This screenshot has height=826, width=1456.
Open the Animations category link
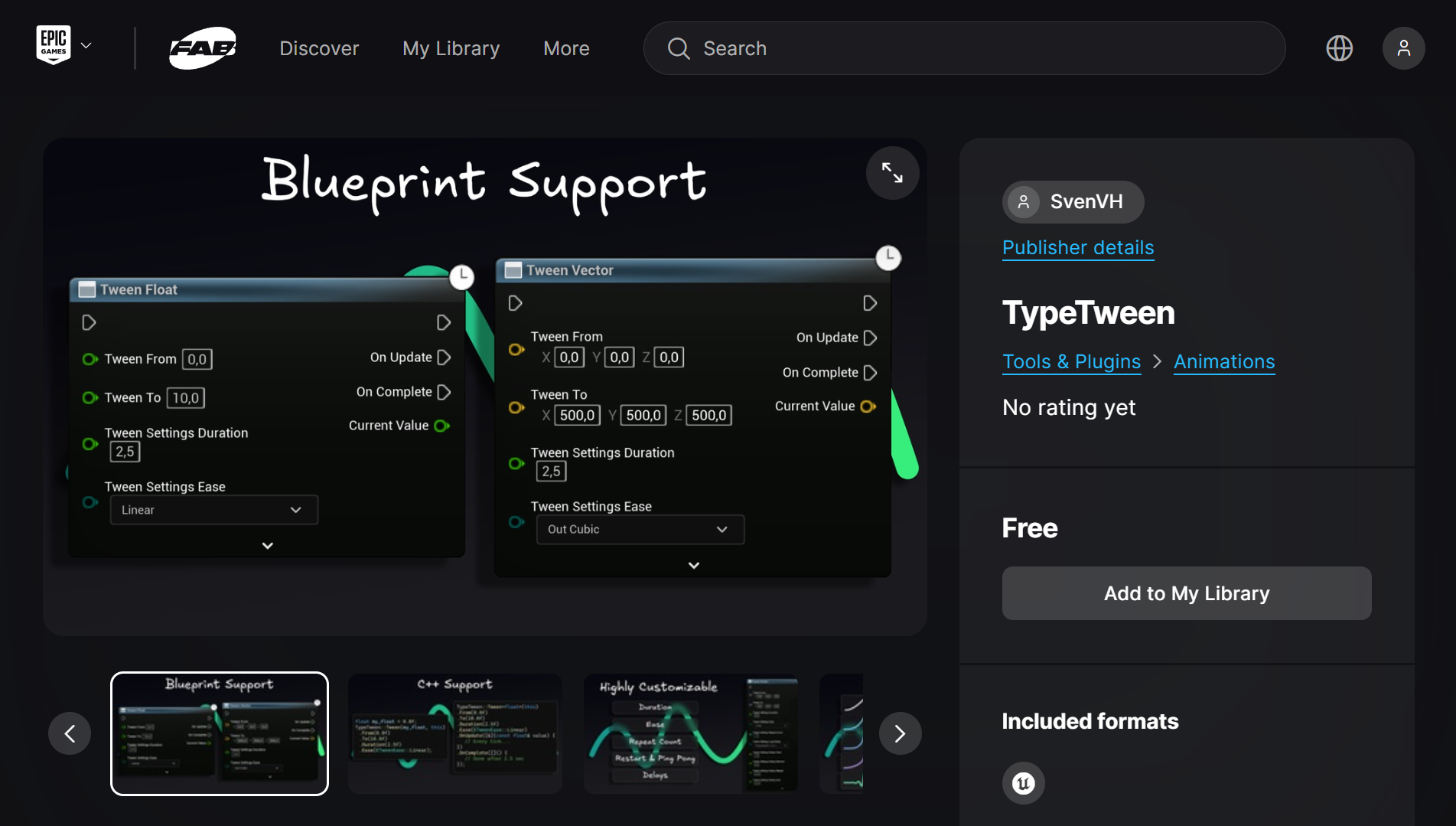point(1224,361)
